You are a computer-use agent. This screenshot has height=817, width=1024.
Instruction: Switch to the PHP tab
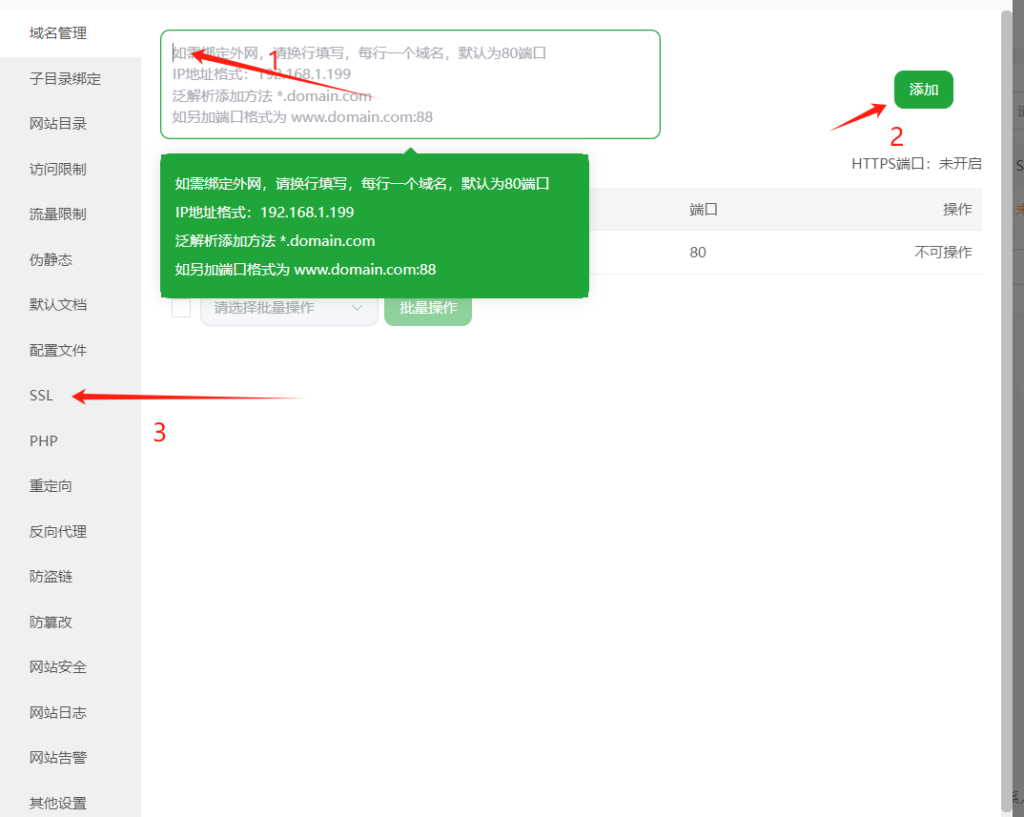43,441
